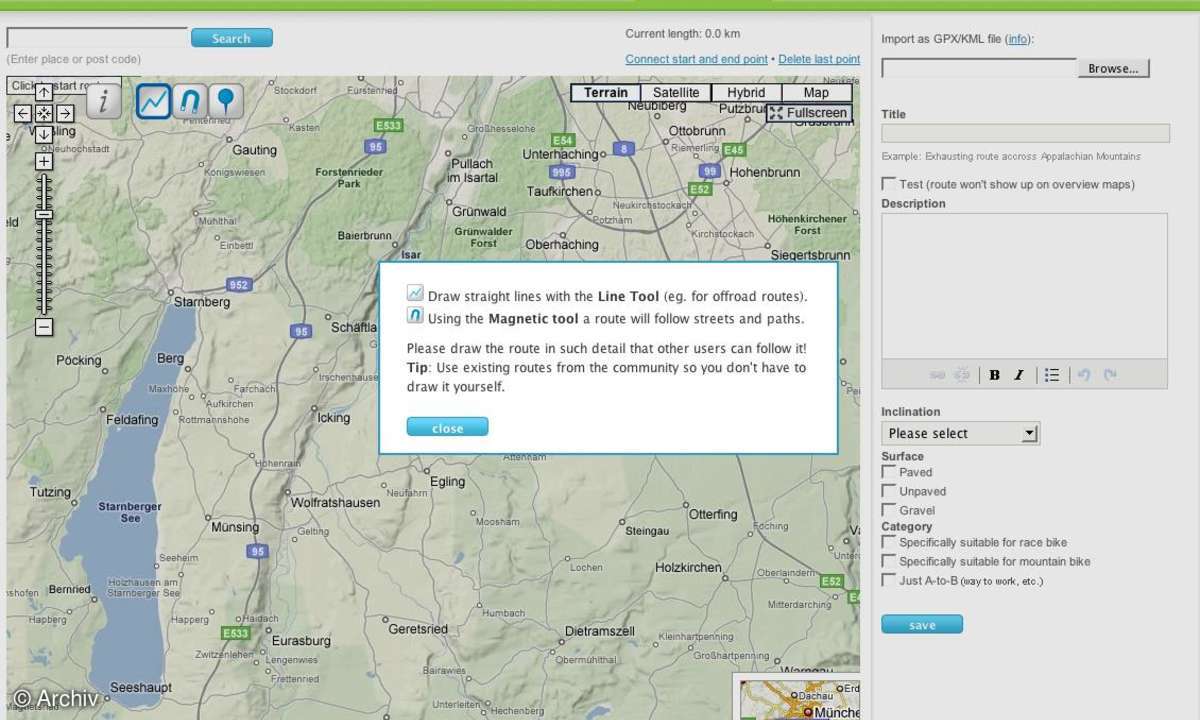Click the overview minimap thumbnail
This screenshot has width=1200, height=720.
click(799, 698)
